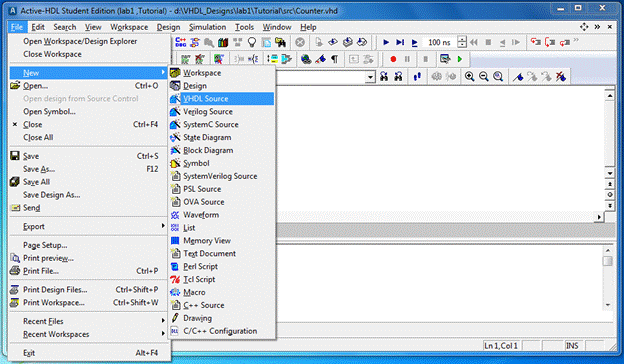Click the editor vertical scrollbar up arrow
The image size is (624, 364).
point(610,95)
